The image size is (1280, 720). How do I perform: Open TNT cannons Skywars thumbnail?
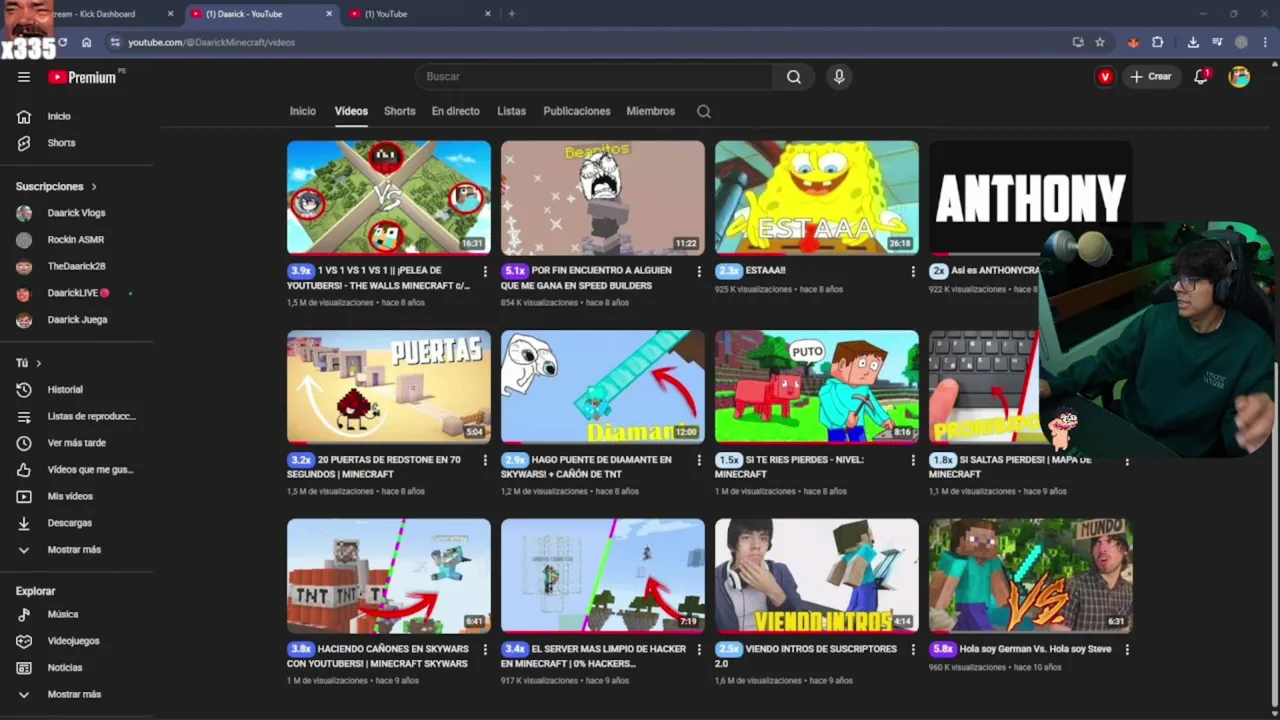pos(389,576)
